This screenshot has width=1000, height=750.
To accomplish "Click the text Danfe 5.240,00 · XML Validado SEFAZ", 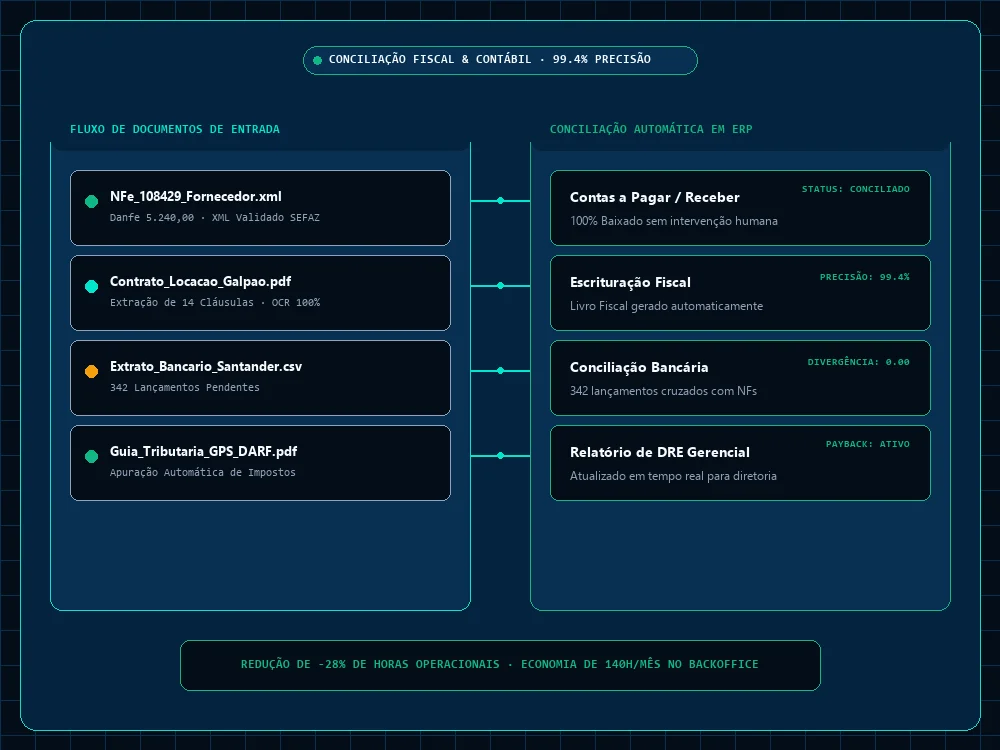I will tap(215, 217).
